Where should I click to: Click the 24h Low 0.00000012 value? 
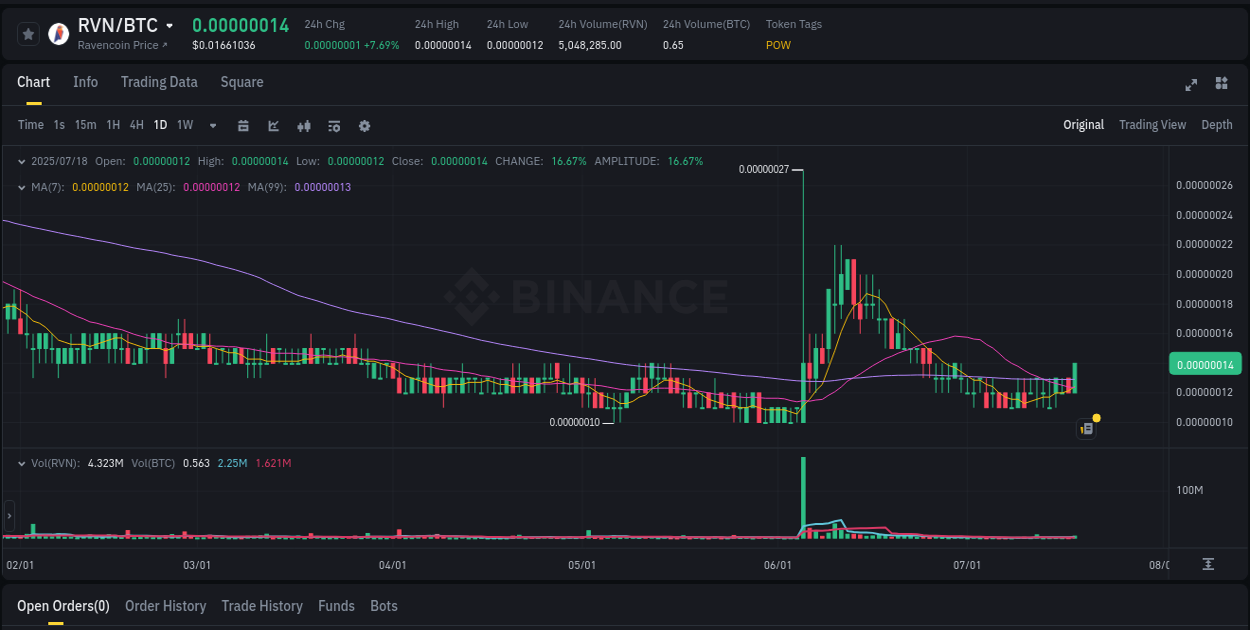point(515,45)
